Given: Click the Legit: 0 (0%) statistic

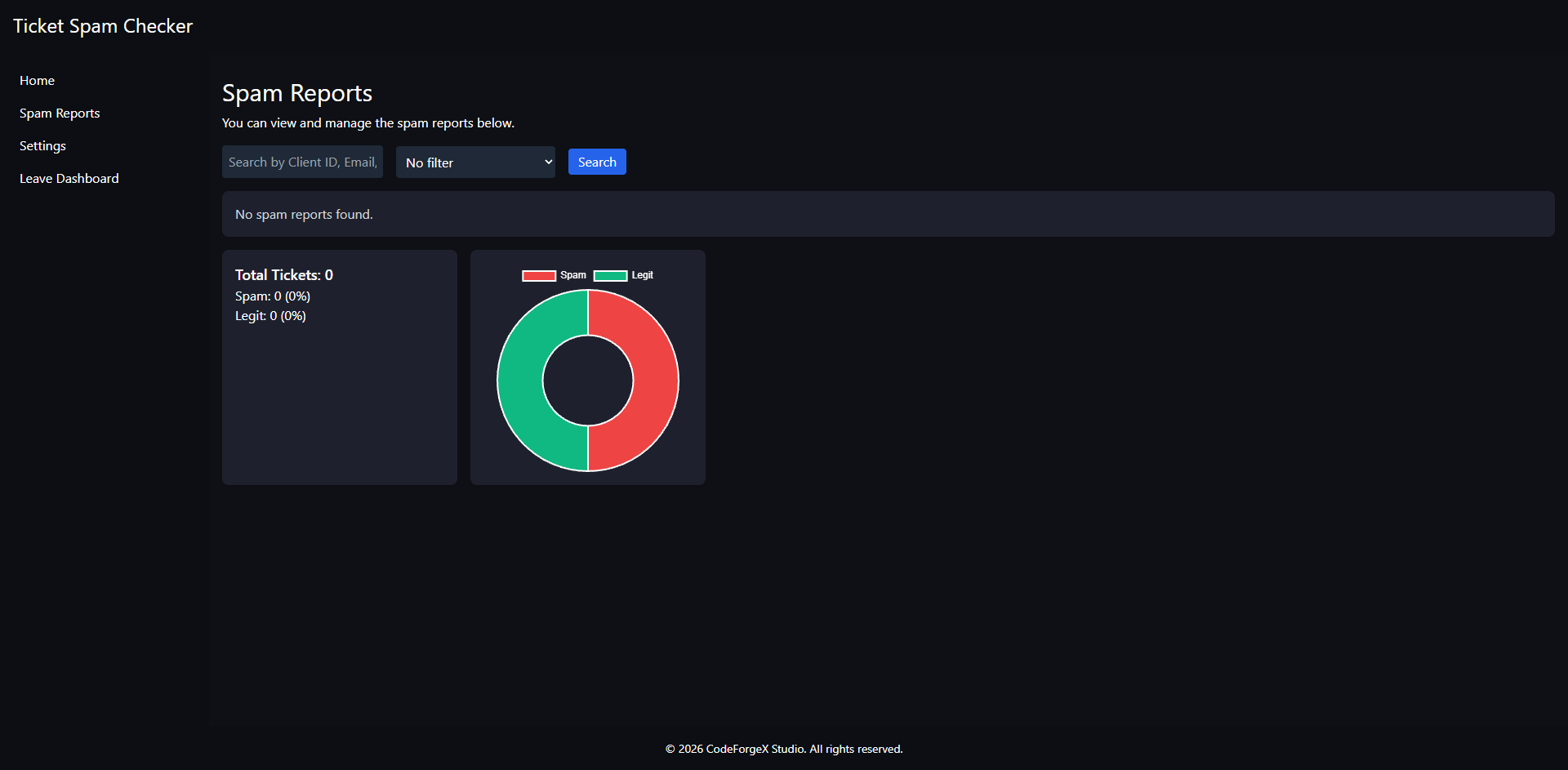Looking at the screenshot, I should click(x=270, y=316).
